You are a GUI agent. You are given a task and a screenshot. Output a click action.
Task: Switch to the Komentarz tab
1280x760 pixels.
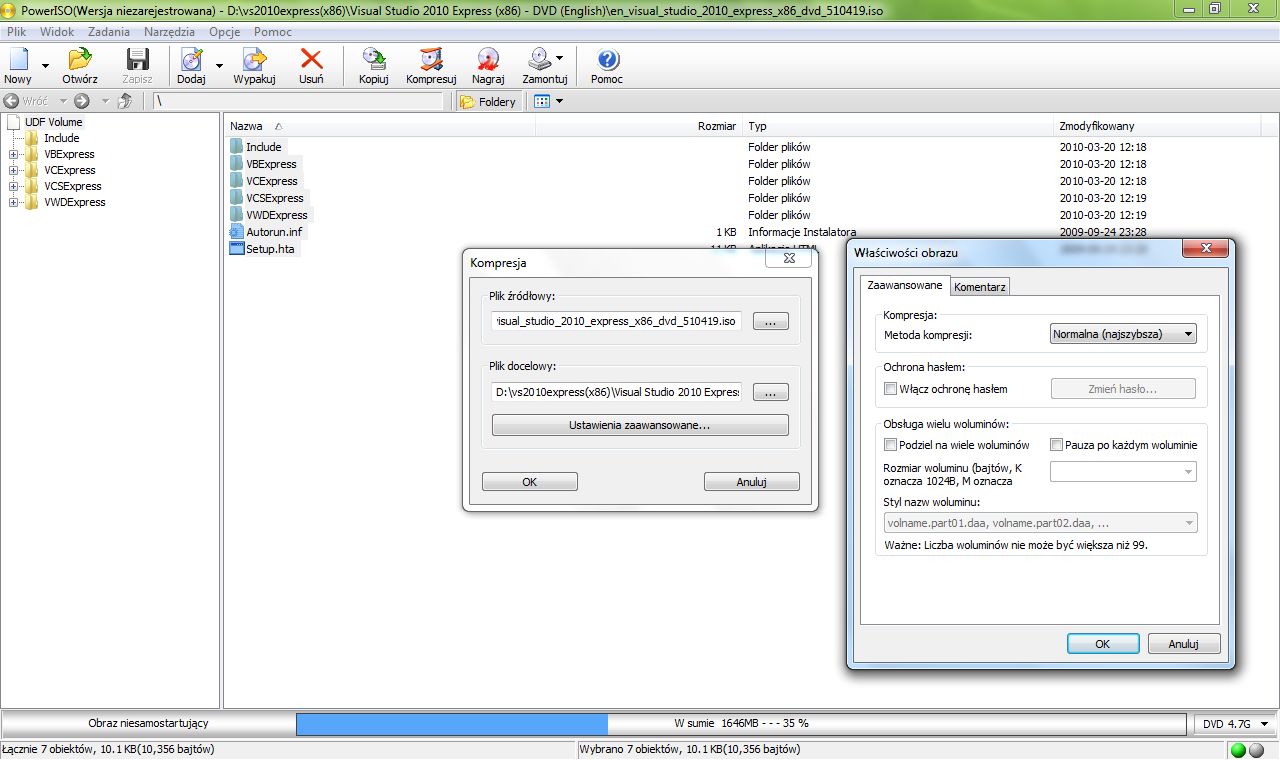pos(980,286)
